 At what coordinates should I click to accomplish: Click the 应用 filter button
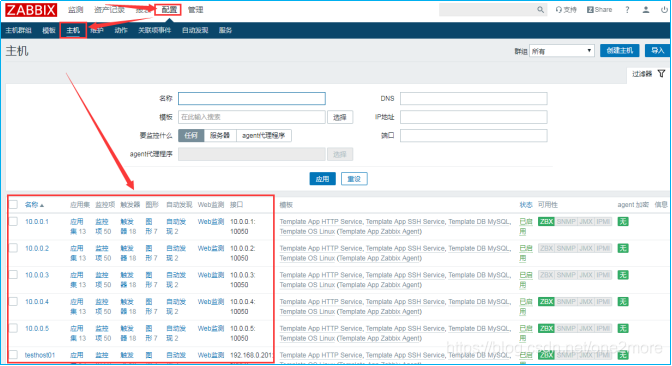[x=322, y=179]
